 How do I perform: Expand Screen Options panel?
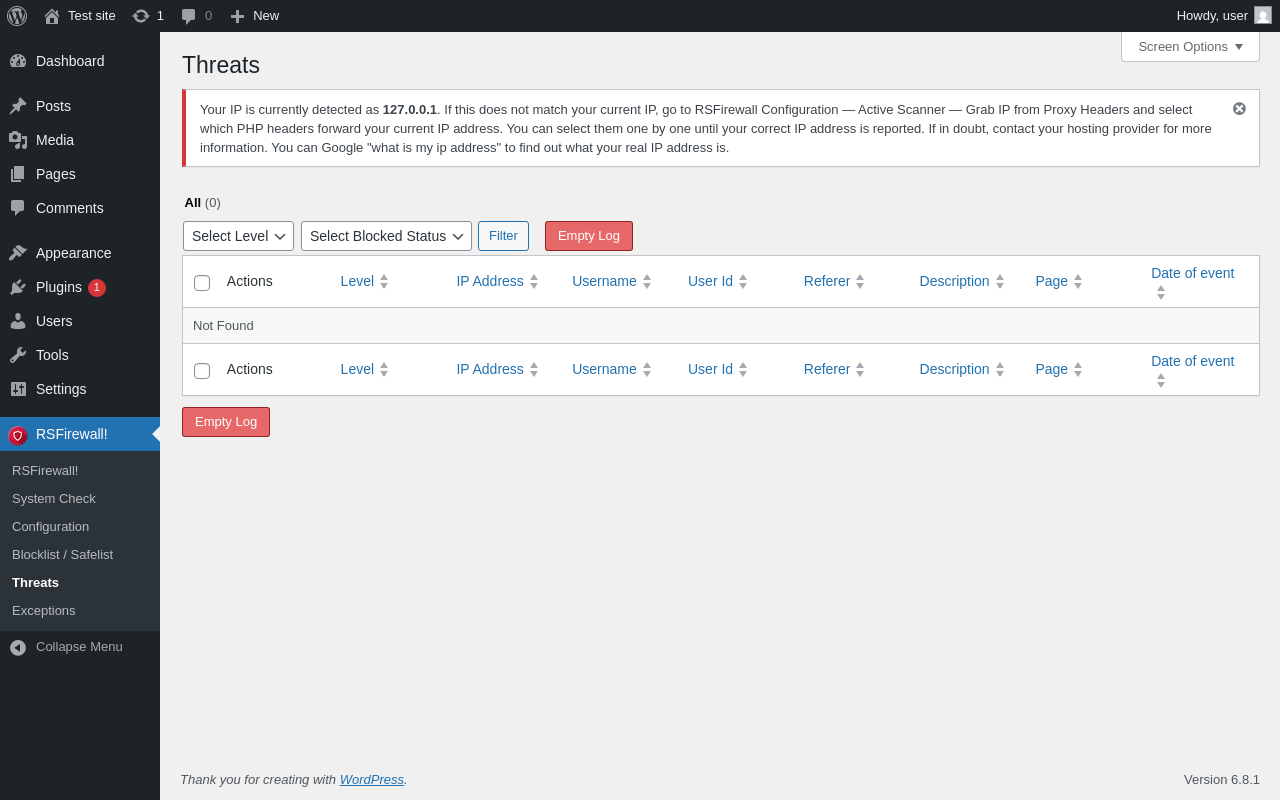[1190, 46]
